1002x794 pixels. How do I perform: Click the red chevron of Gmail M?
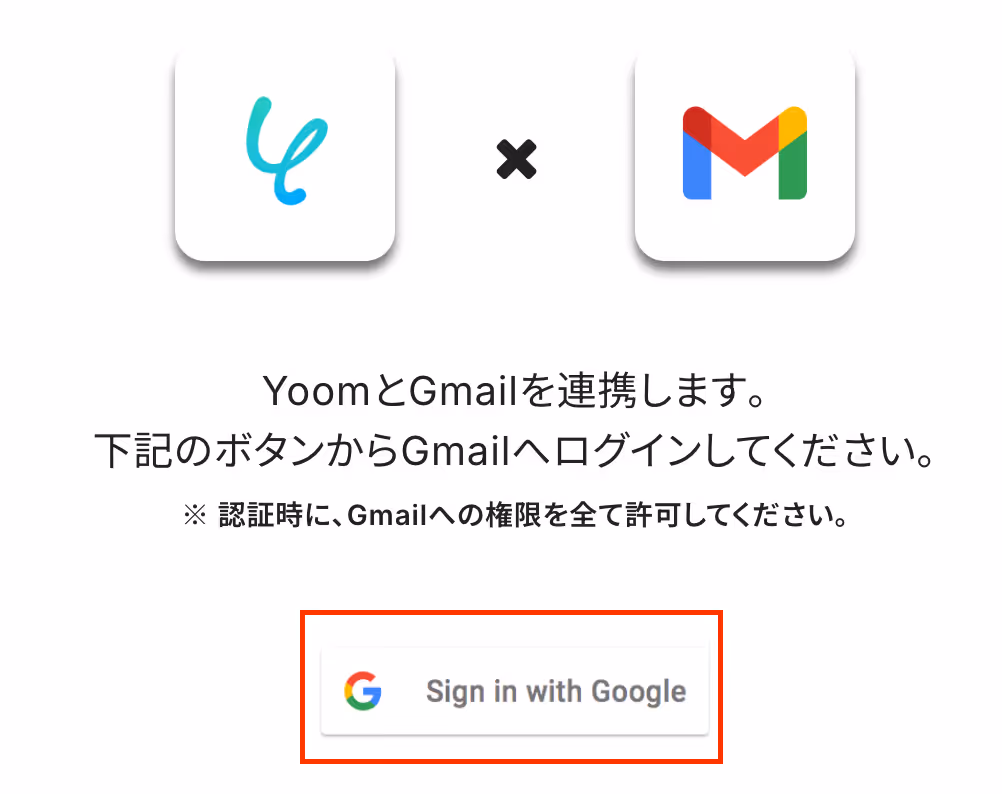pos(744,142)
